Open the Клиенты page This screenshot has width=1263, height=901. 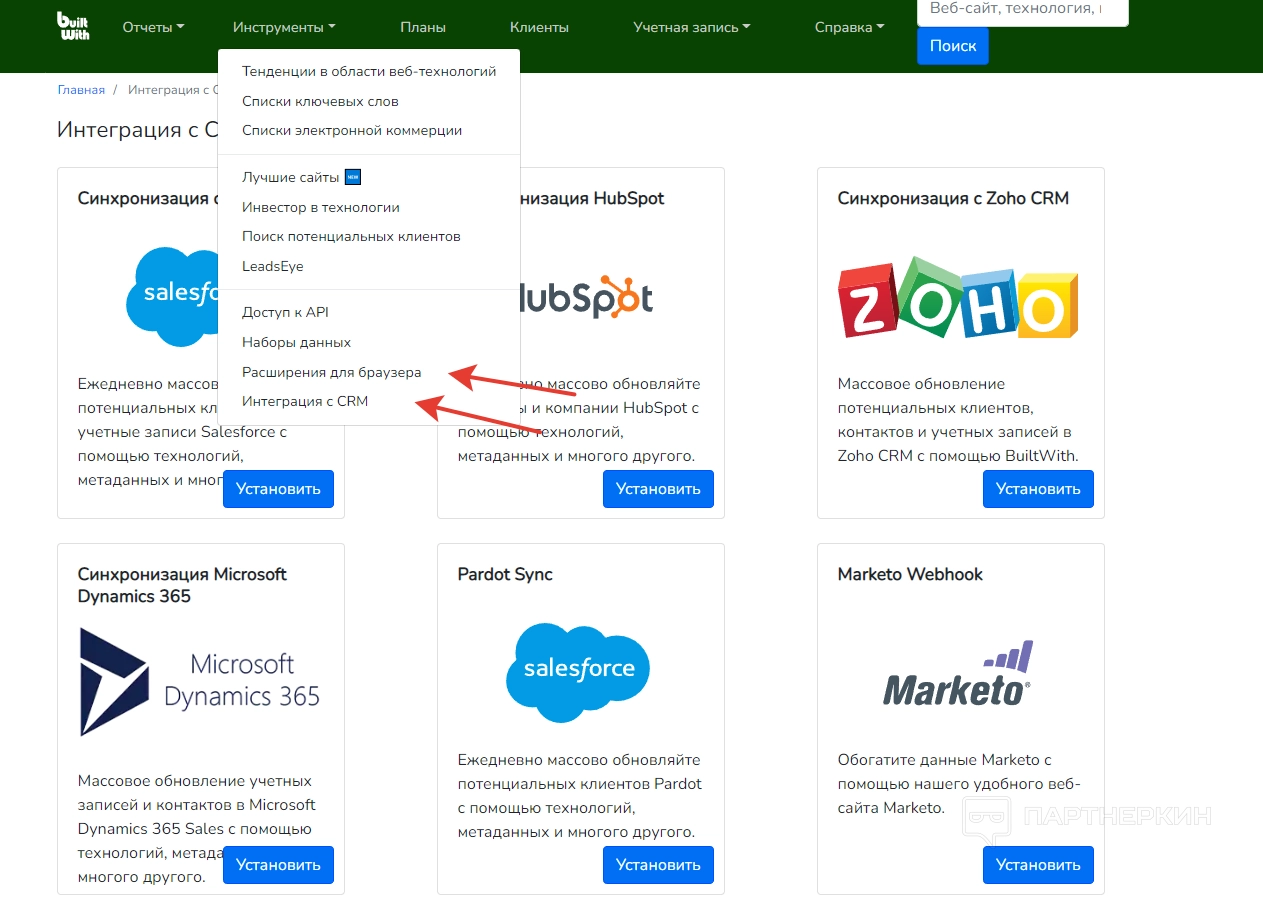click(539, 28)
